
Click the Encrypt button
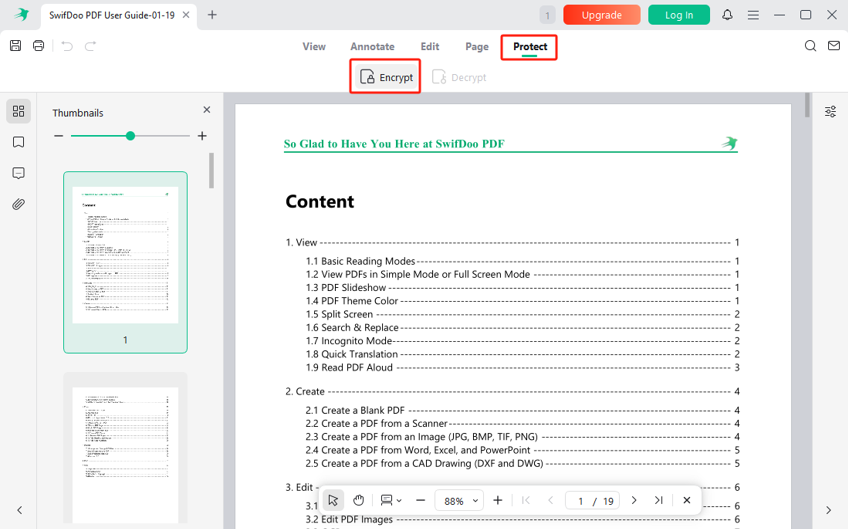(386, 77)
